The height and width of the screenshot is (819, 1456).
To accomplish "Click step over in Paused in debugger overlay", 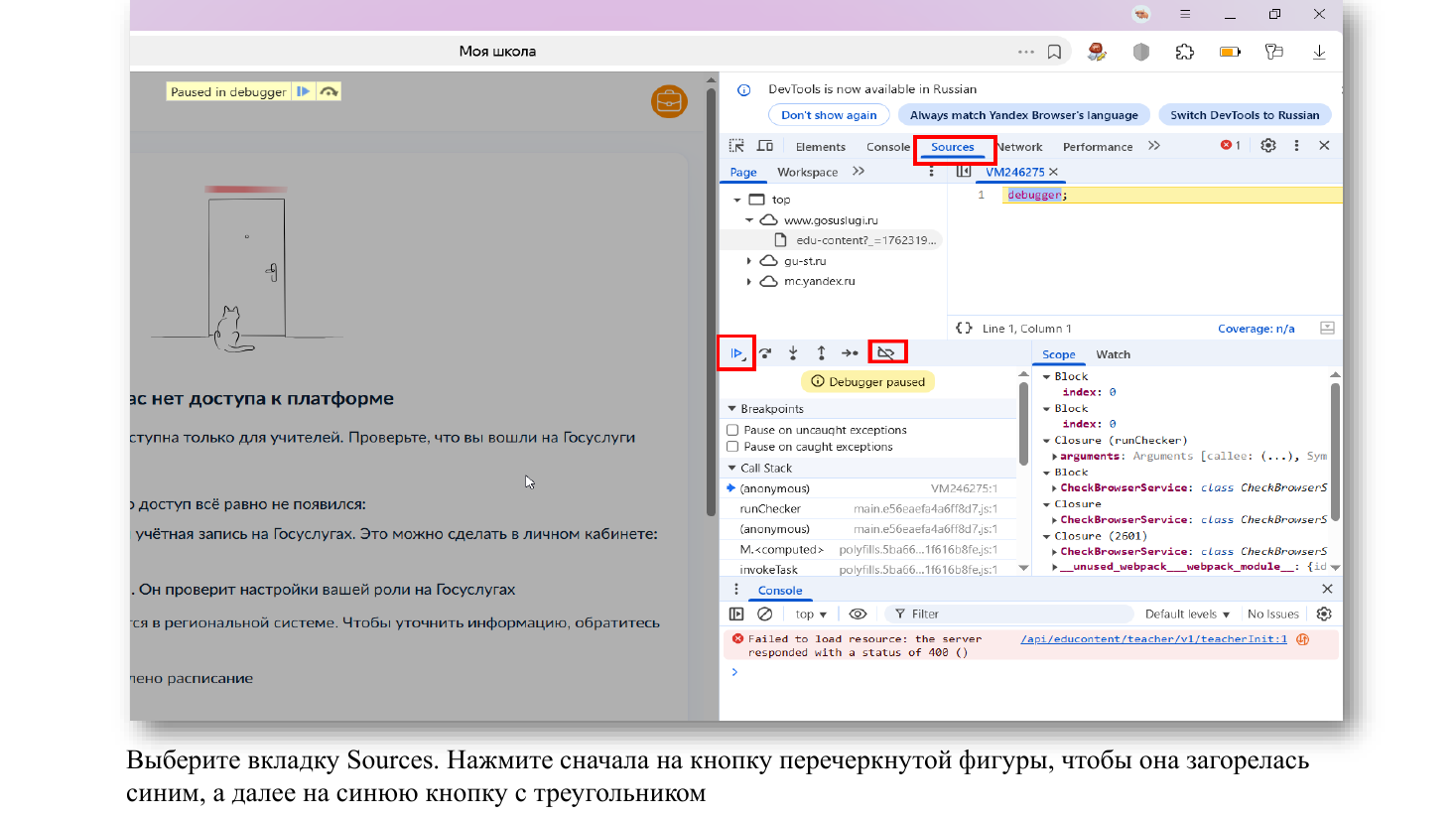I will pyautogui.click(x=329, y=91).
